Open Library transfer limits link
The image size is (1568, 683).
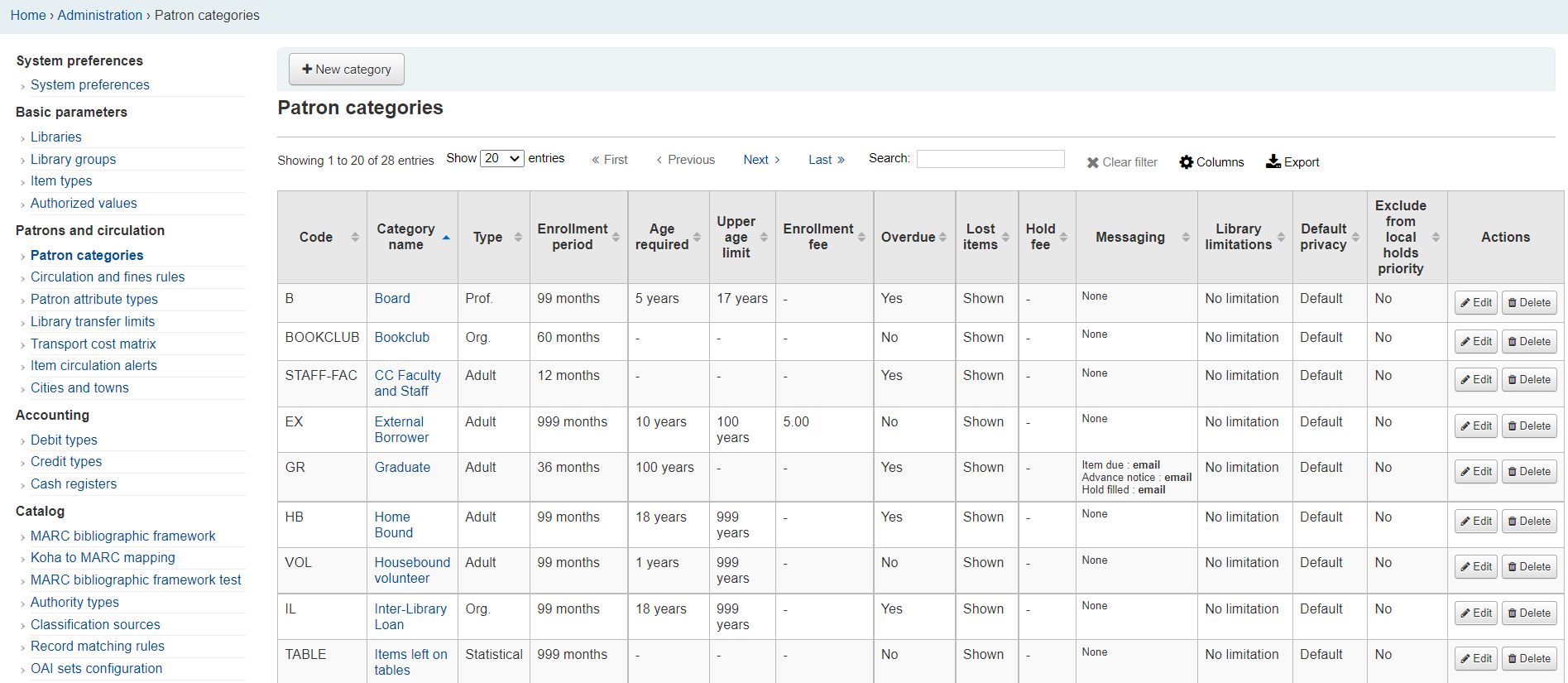[x=93, y=321]
